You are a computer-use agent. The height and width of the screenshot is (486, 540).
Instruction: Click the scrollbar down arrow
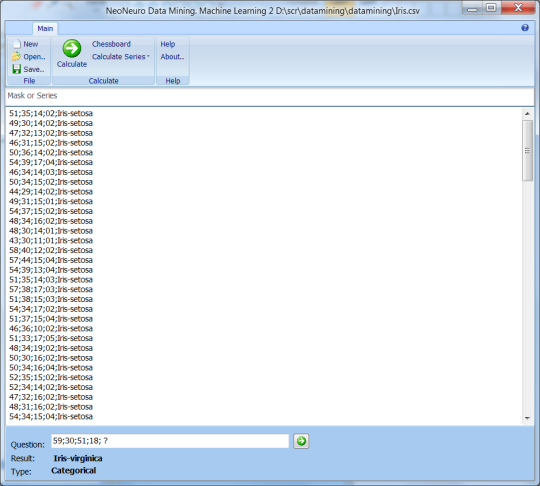pos(527,418)
